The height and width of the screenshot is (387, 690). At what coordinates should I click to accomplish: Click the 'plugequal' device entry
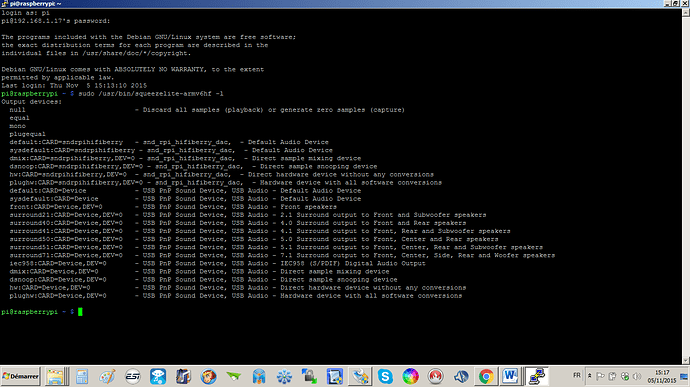(27, 134)
